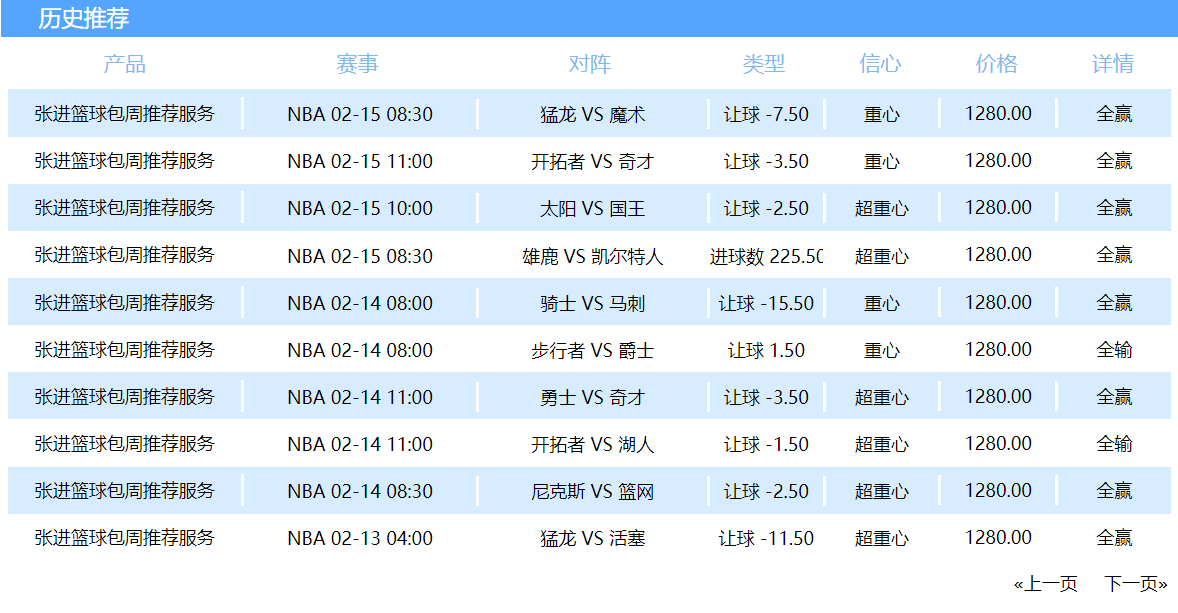Select matchup 猛龙 VS 活塞
Screen dimensions: 1178x613
coord(593,538)
